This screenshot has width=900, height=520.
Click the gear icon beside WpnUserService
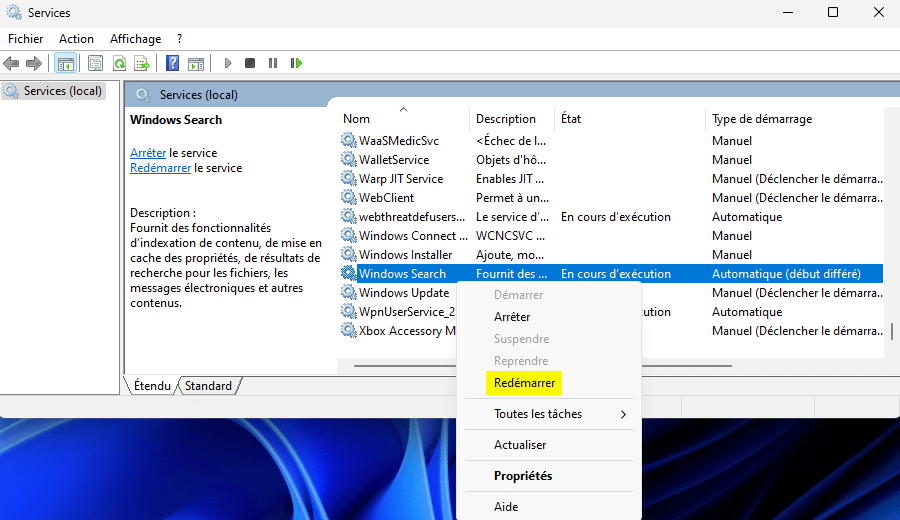348,311
